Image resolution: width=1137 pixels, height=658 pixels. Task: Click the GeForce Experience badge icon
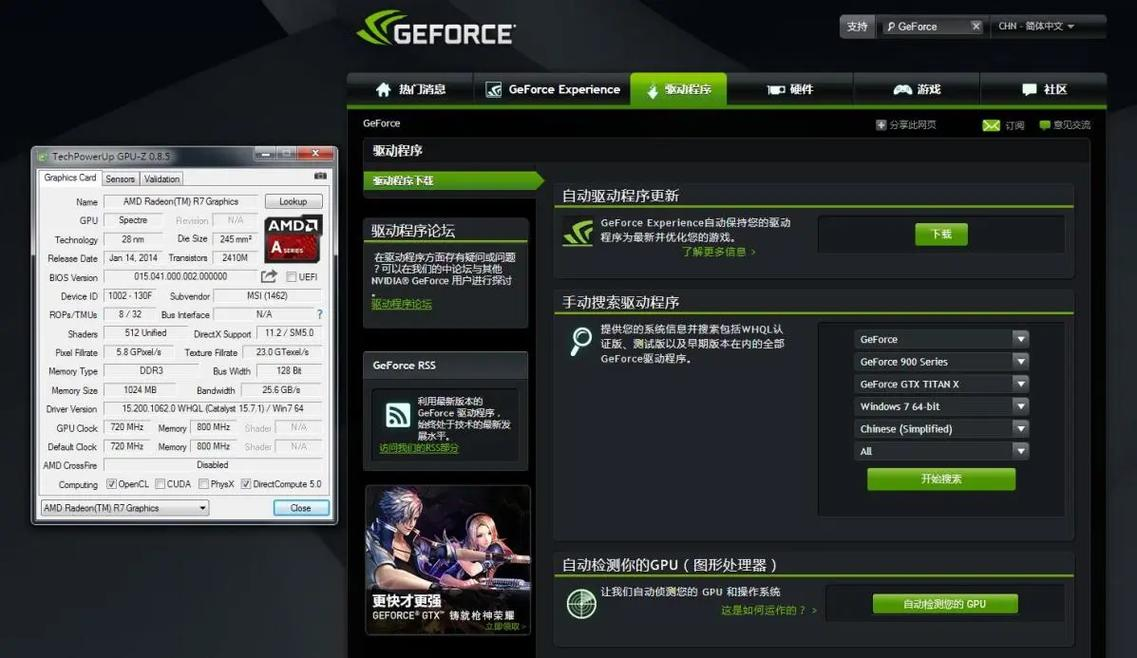[492, 89]
